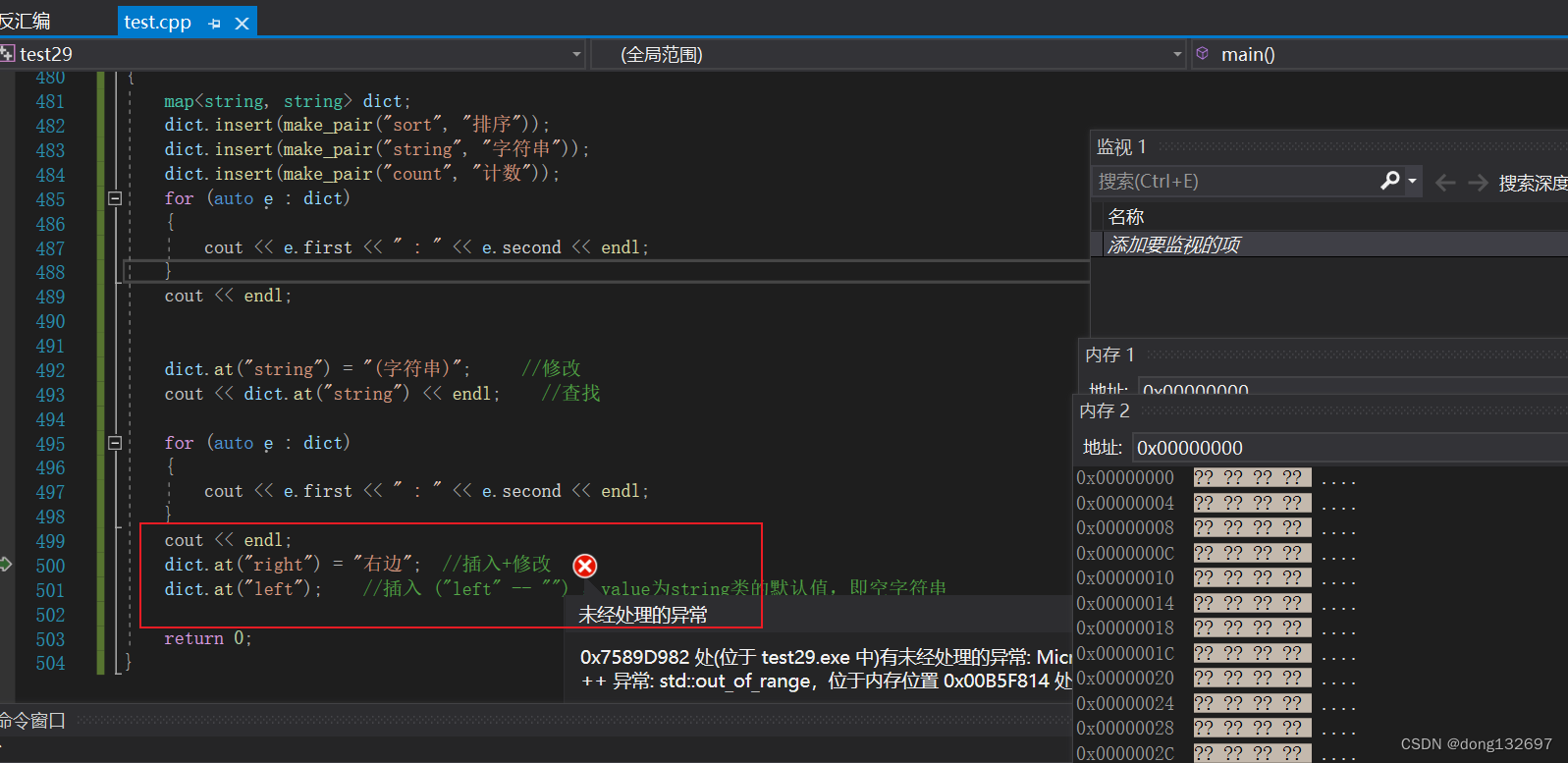Select memory row 0x00000020

tap(1217, 679)
